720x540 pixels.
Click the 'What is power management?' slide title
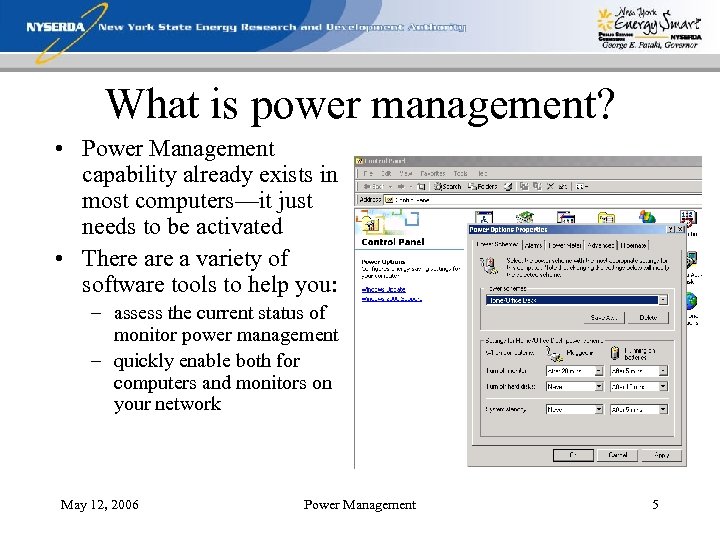pos(360,105)
